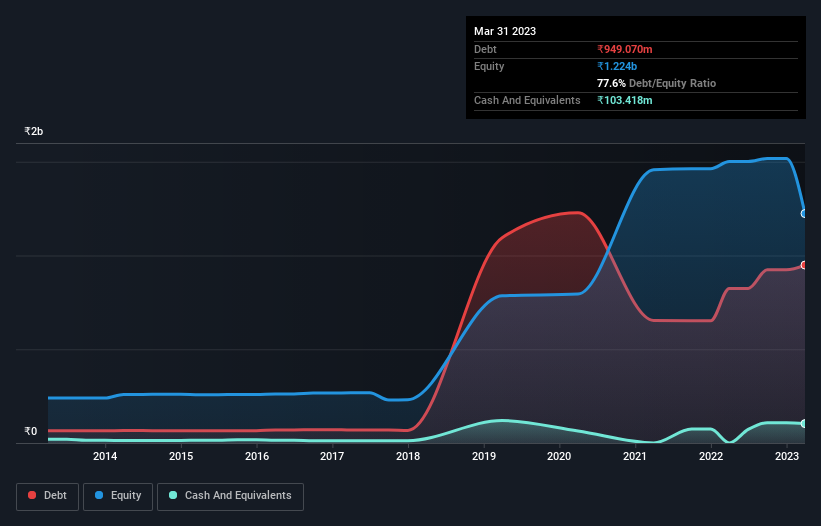Click the blue Equity legend dot
The image size is (821, 526).
point(99,495)
